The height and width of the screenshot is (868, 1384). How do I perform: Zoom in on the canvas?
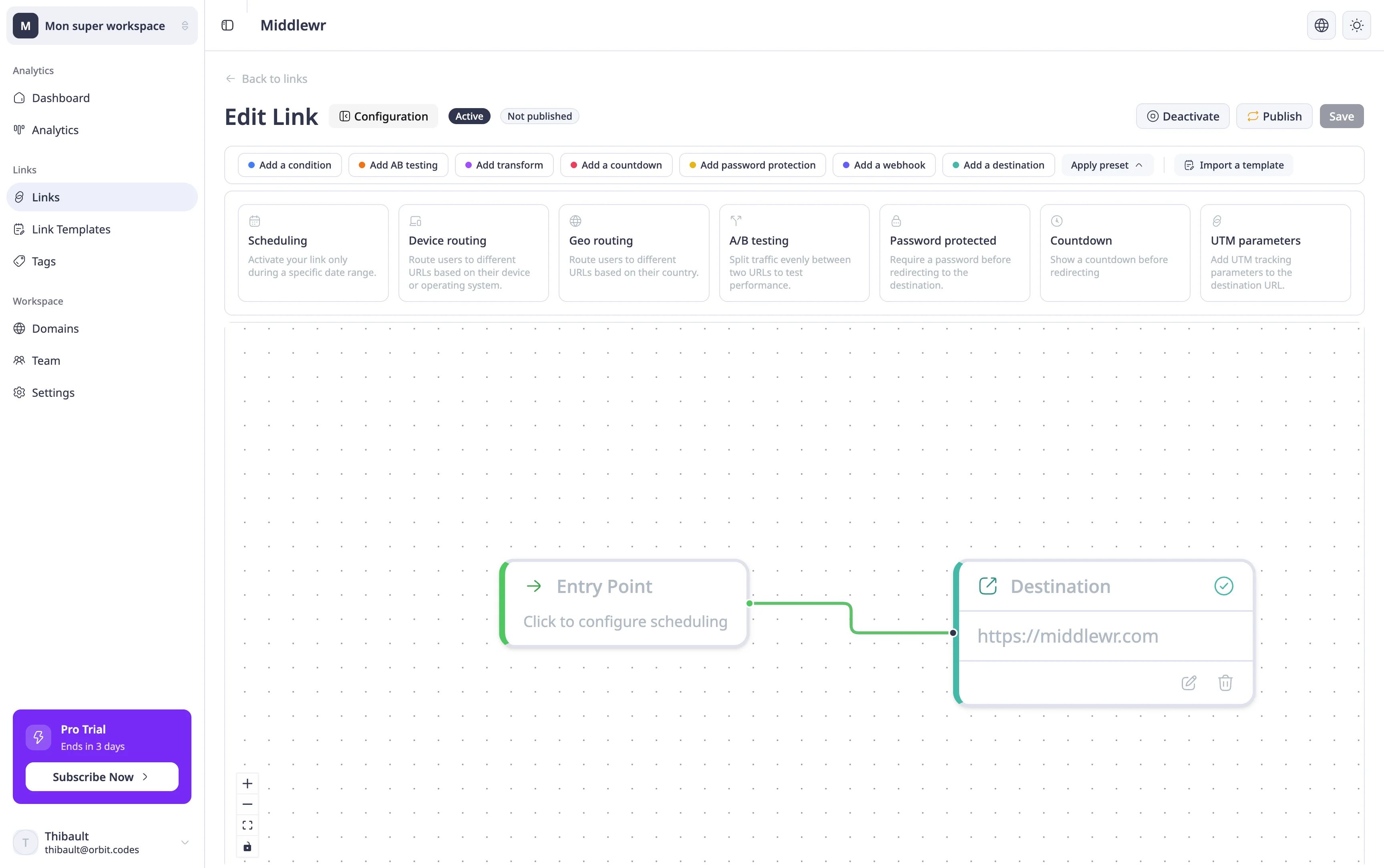[247, 784]
